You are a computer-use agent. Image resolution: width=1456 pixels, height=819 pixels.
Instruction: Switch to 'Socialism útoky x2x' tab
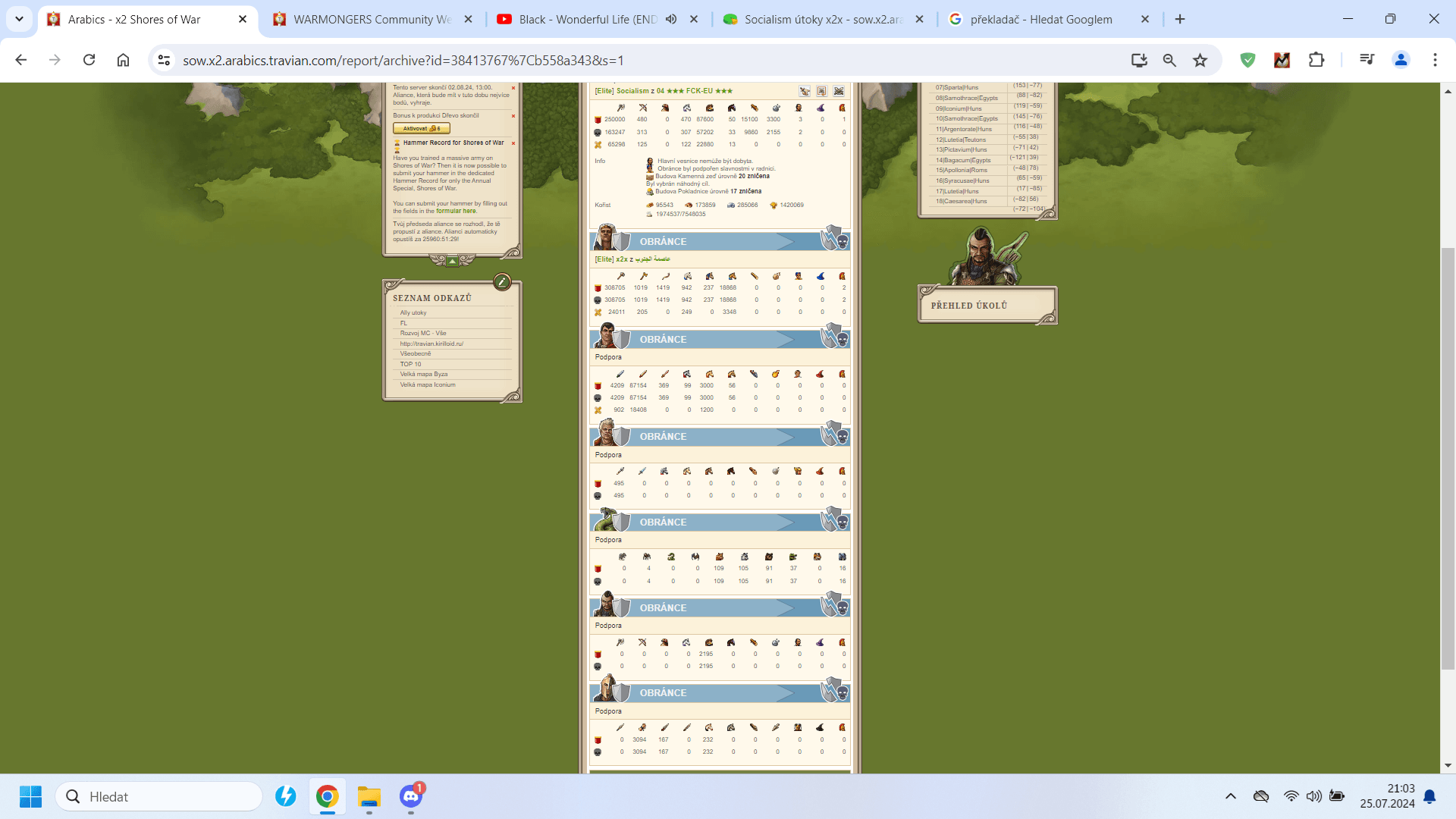pyautogui.click(x=823, y=19)
